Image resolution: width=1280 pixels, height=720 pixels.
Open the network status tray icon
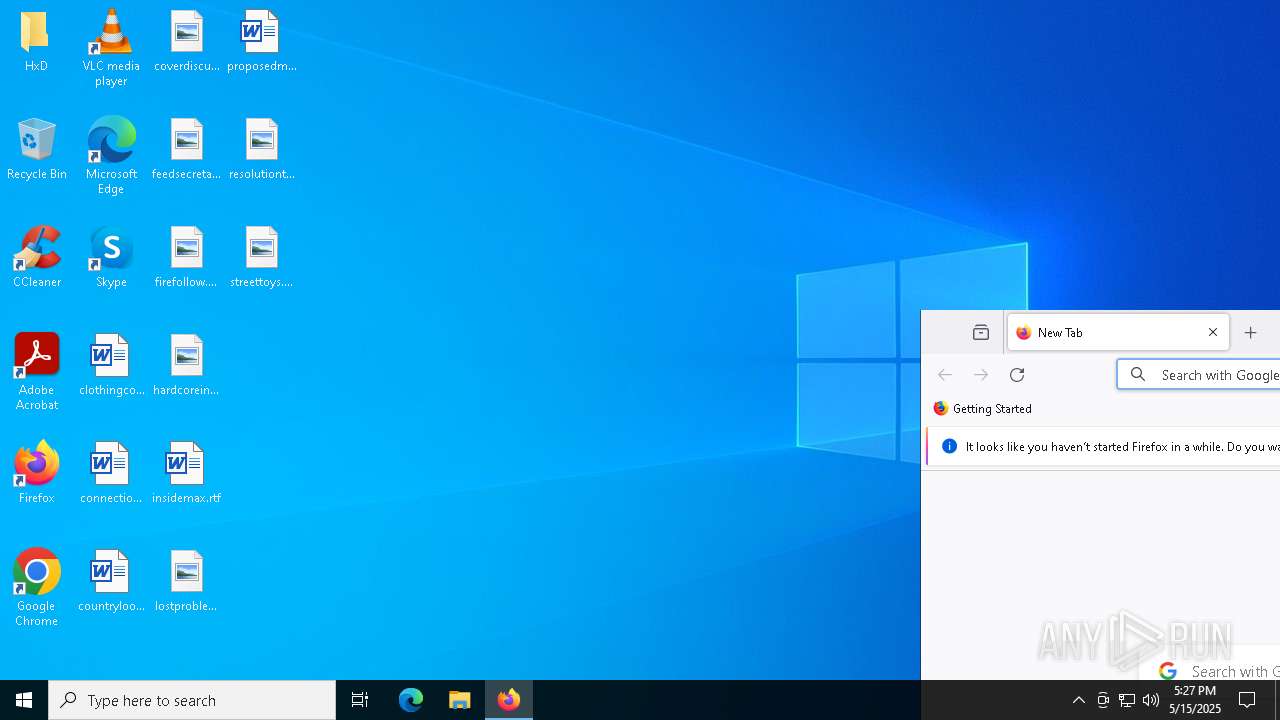pyautogui.click(x=1127, y=700)
